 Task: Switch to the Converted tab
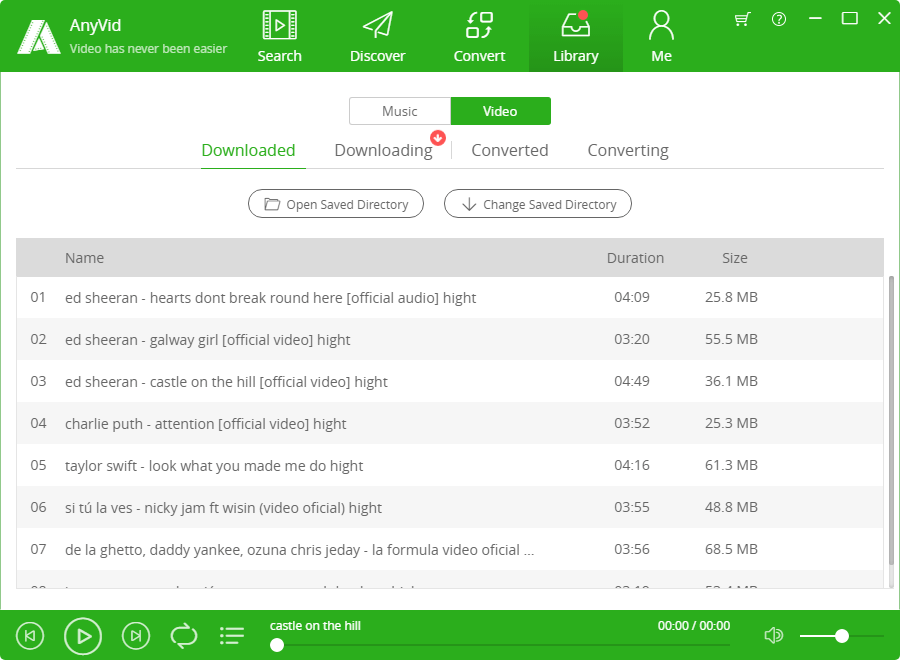pos(510,150)
